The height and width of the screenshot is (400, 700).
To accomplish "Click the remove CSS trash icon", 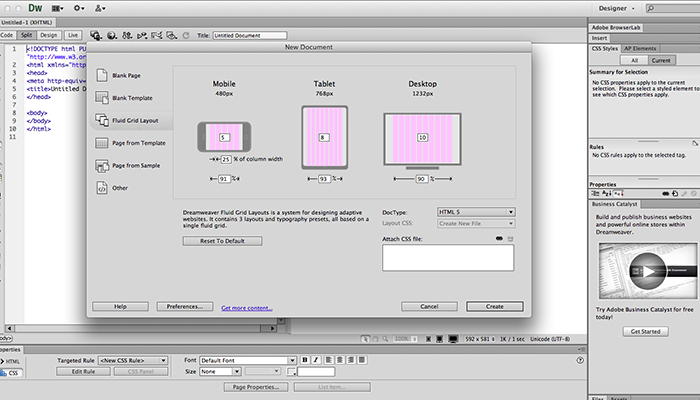I will tap(510, 239).
